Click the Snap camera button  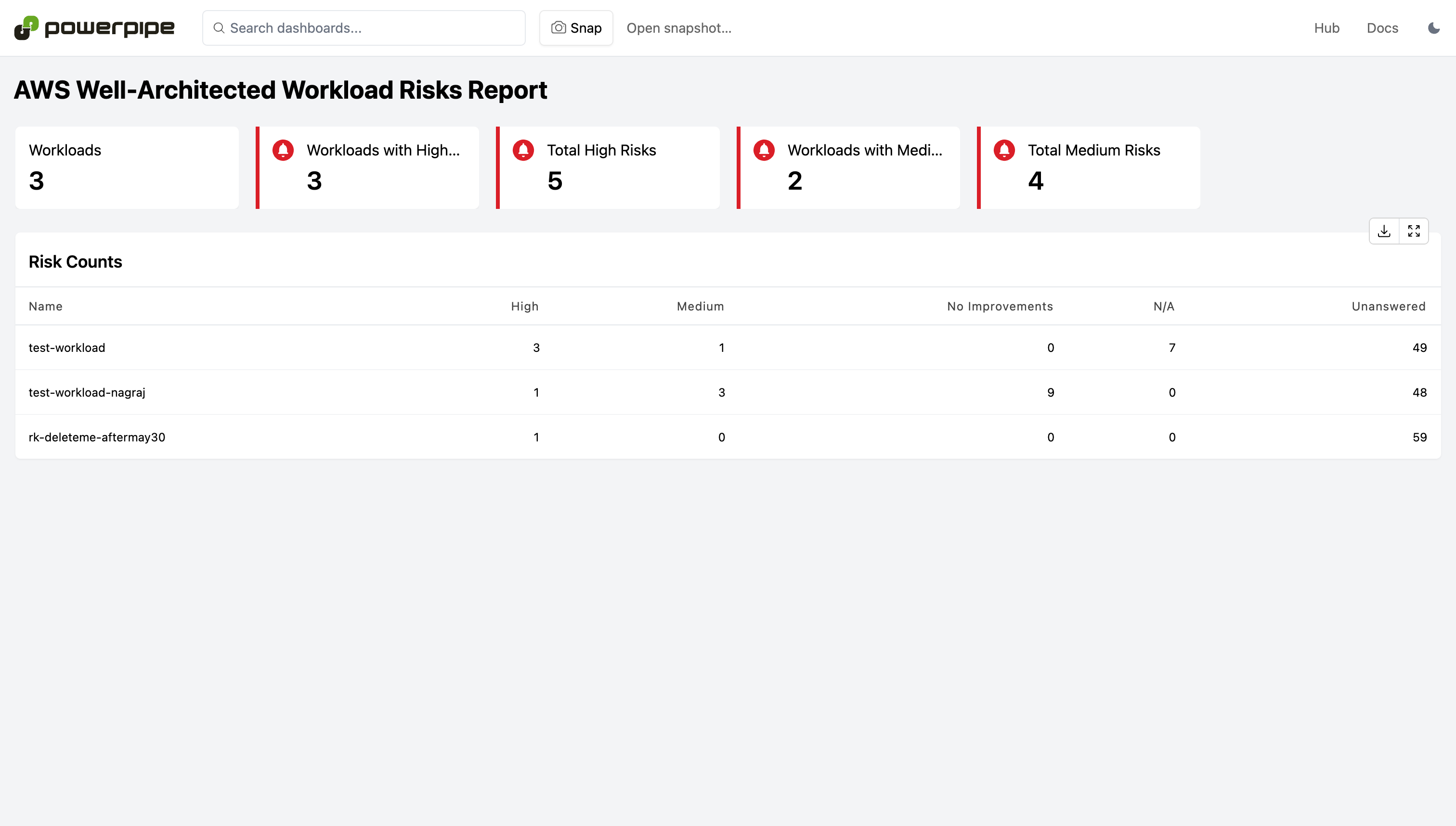pos(576,28)
